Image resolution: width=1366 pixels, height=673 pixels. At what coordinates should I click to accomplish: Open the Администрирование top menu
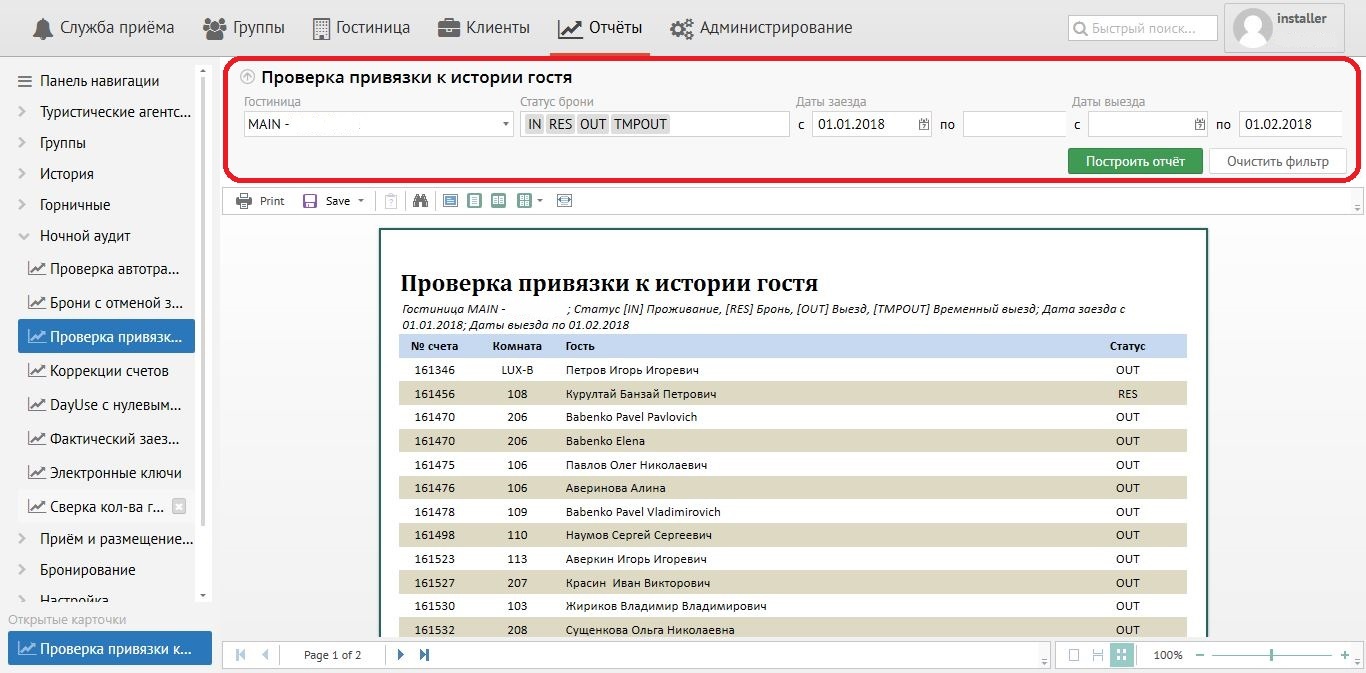[x=762, y=28]
